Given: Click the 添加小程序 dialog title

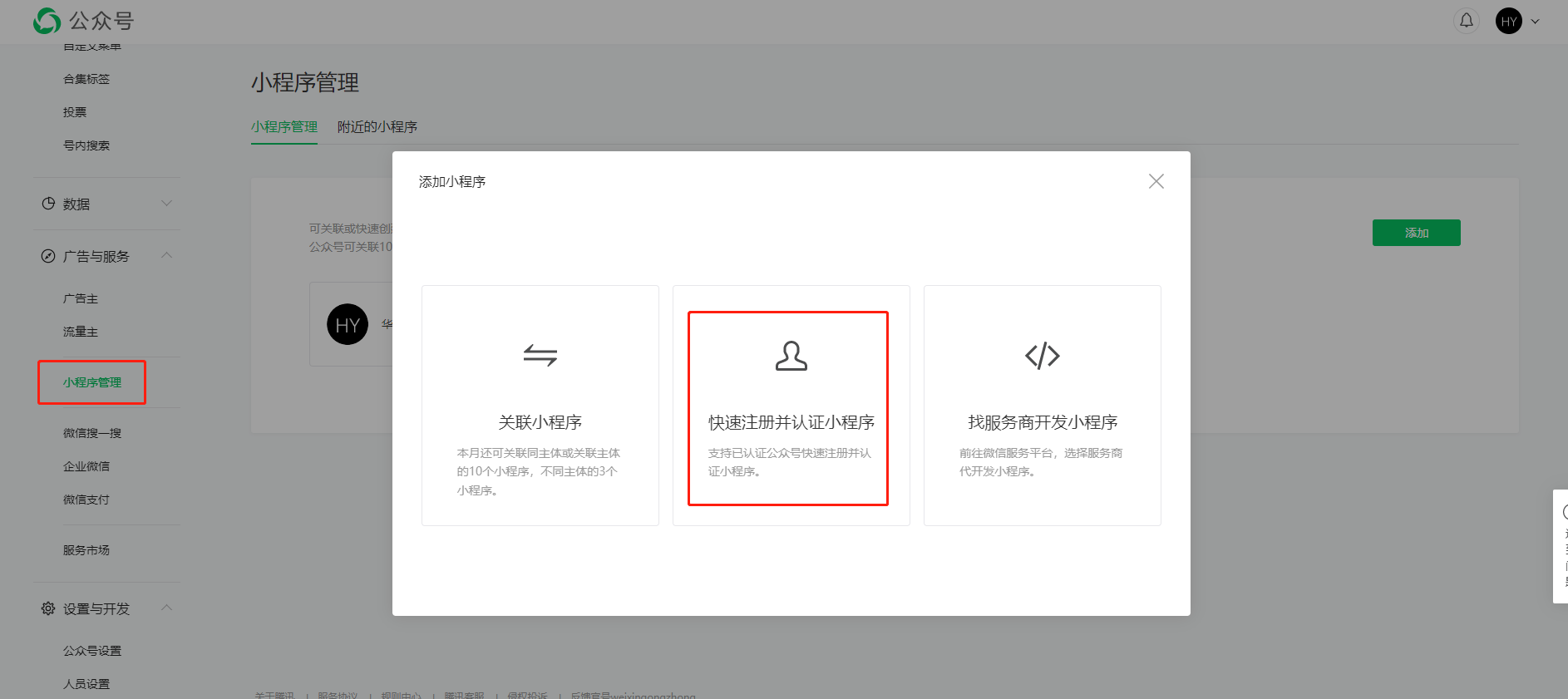Looking at the screenshot, I should [452, 182].
